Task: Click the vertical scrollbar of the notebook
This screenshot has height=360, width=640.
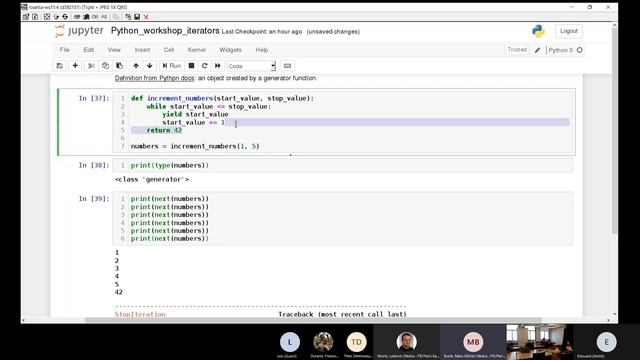Action: pyautogui.click(x=614, y=131)
